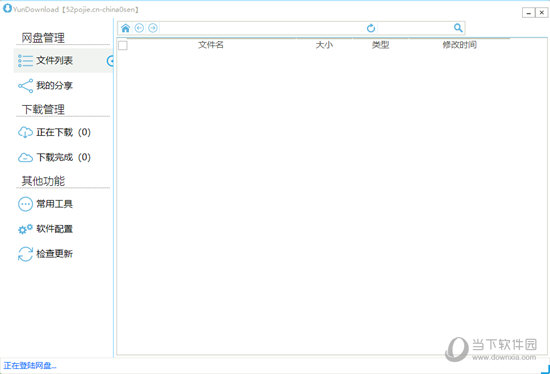Click the 正在下载 cloud download icon
This screenshot has width=550, height=374.
[x=25, y=132]
